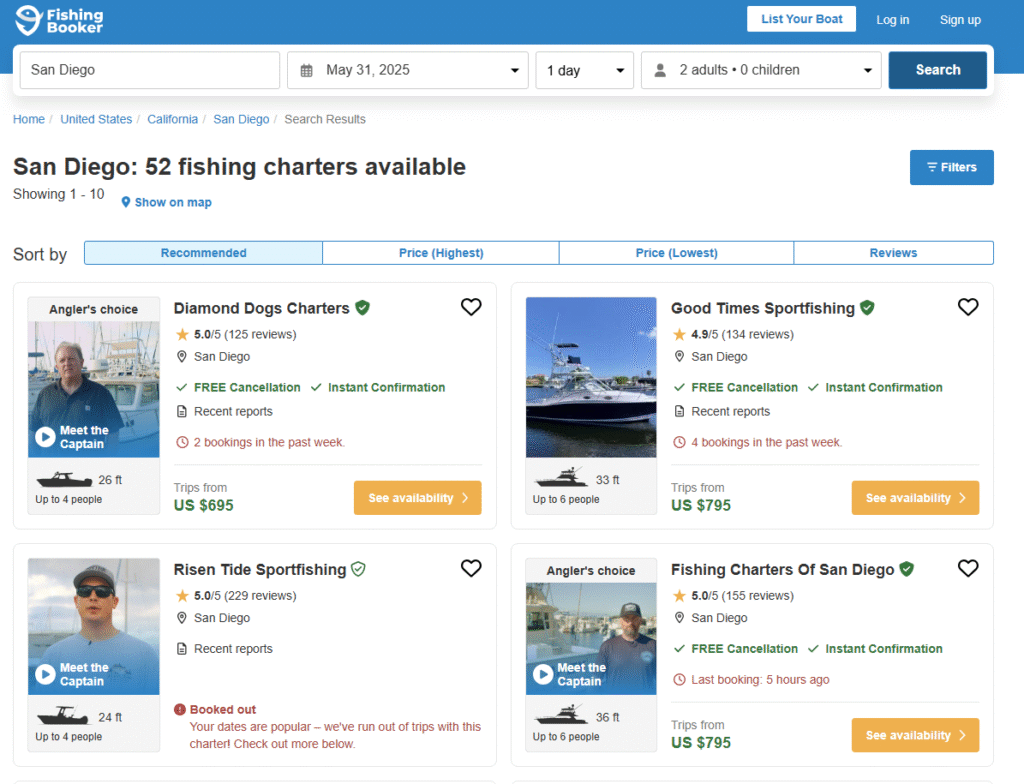Image resolution: width=1024 pixels, height=784 pixels.
Task: Click verified badge by Fishing Charters Of San Diego
Action: (906, 569)
